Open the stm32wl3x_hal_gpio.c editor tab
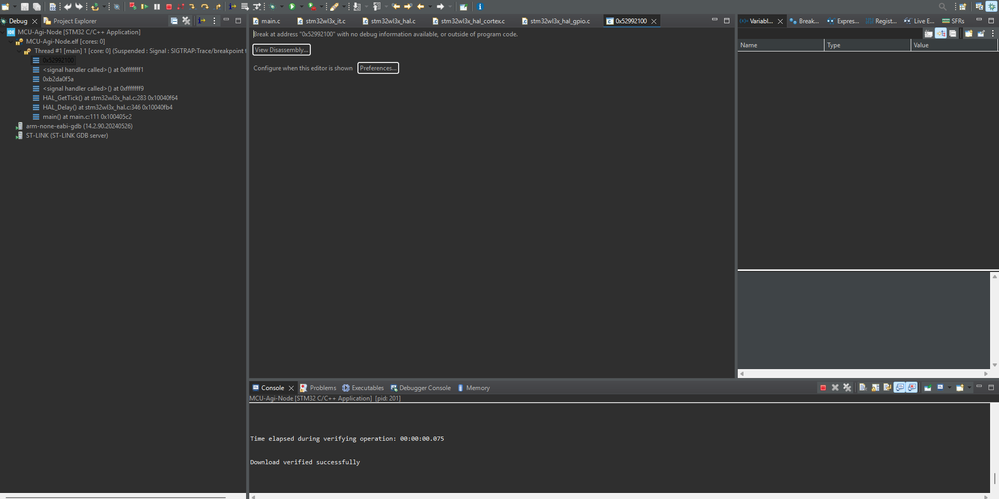This screenshot has height=499, width=999. pos(556,21)
